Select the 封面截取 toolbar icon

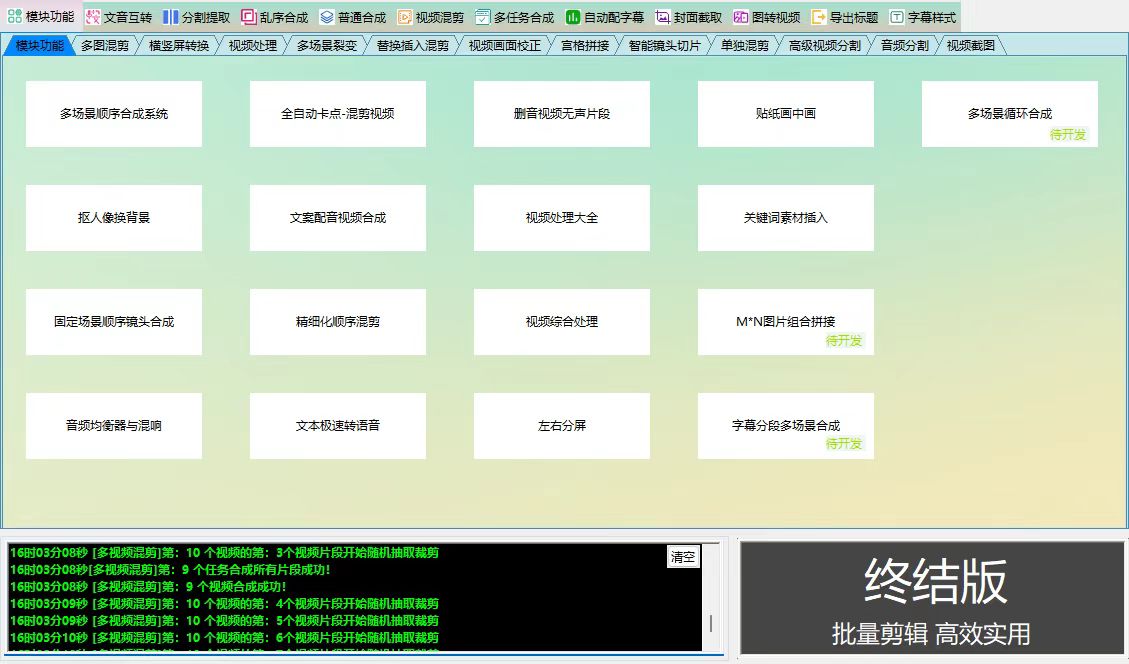[x=663, y=17]
